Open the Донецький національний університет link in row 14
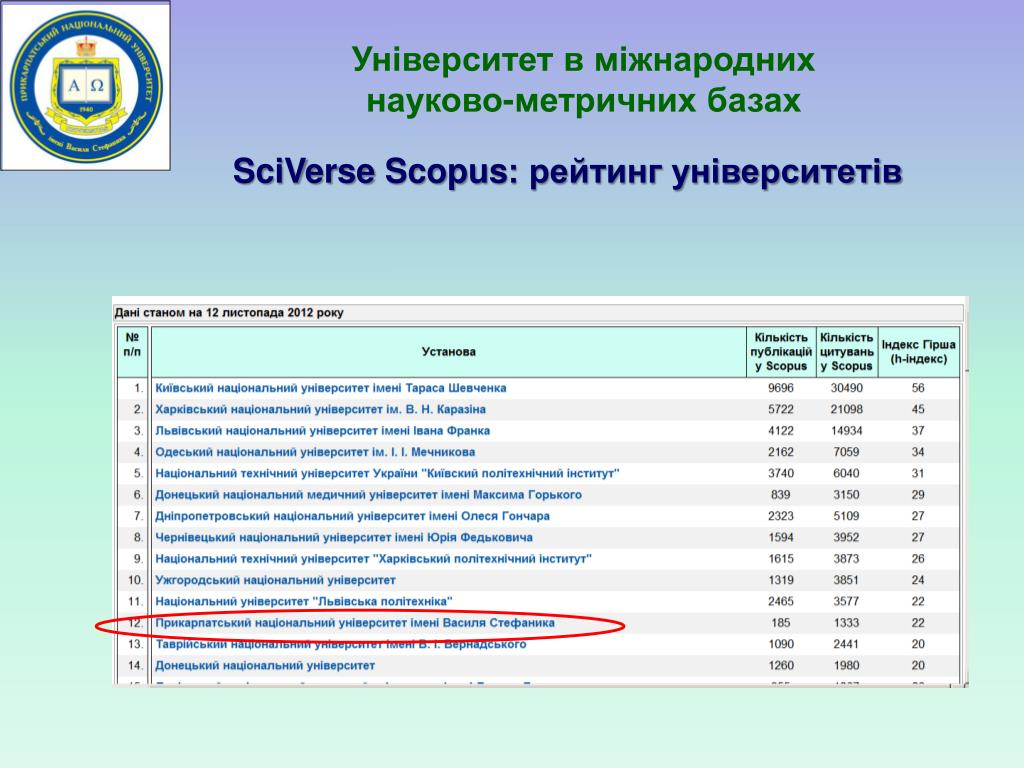This screenshot has height=768, width=1024. pyautogui.click(x=264, y=665)
